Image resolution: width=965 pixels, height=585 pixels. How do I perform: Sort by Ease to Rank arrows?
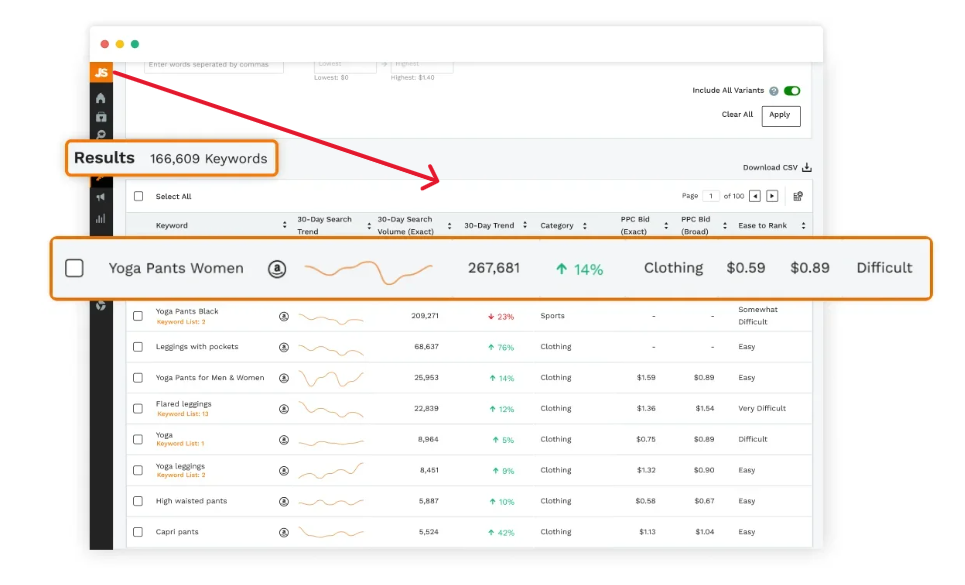(803, 226)
